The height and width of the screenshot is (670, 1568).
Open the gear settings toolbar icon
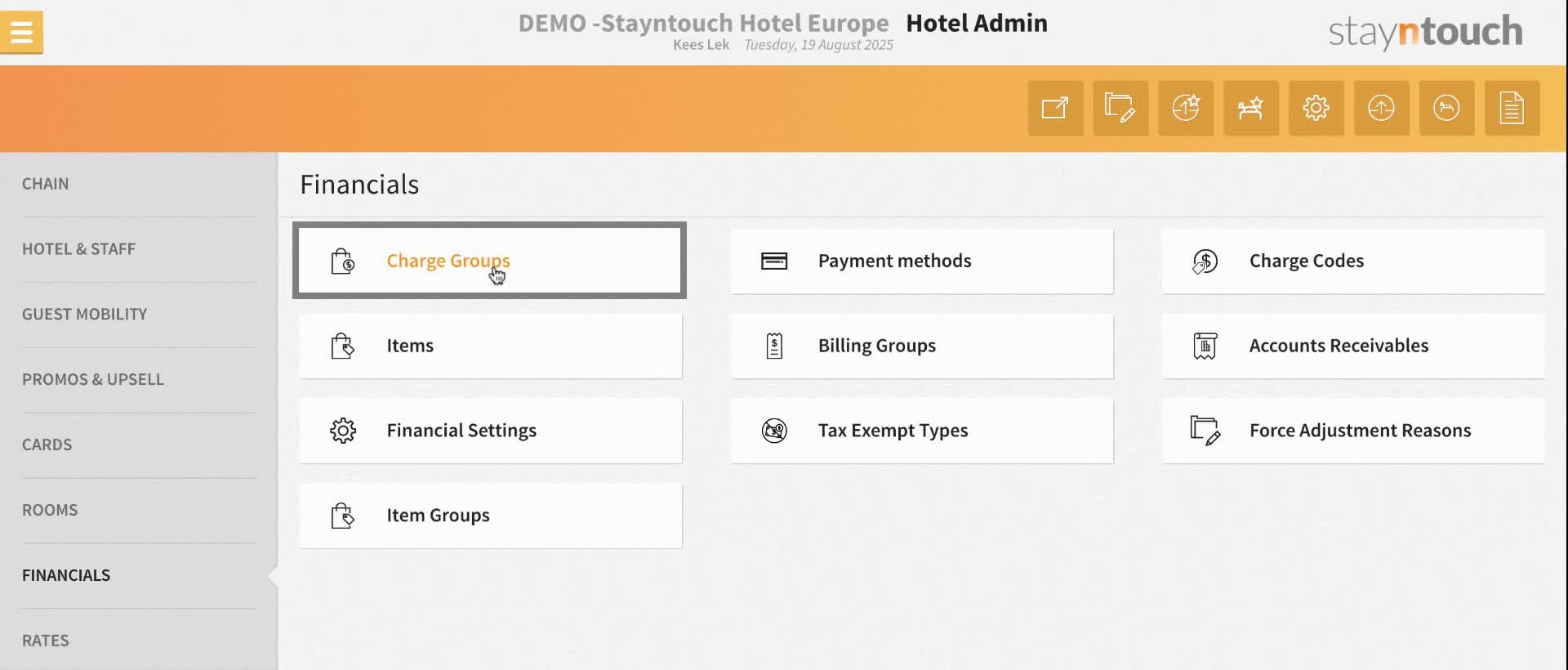[x=1316, y=108]
